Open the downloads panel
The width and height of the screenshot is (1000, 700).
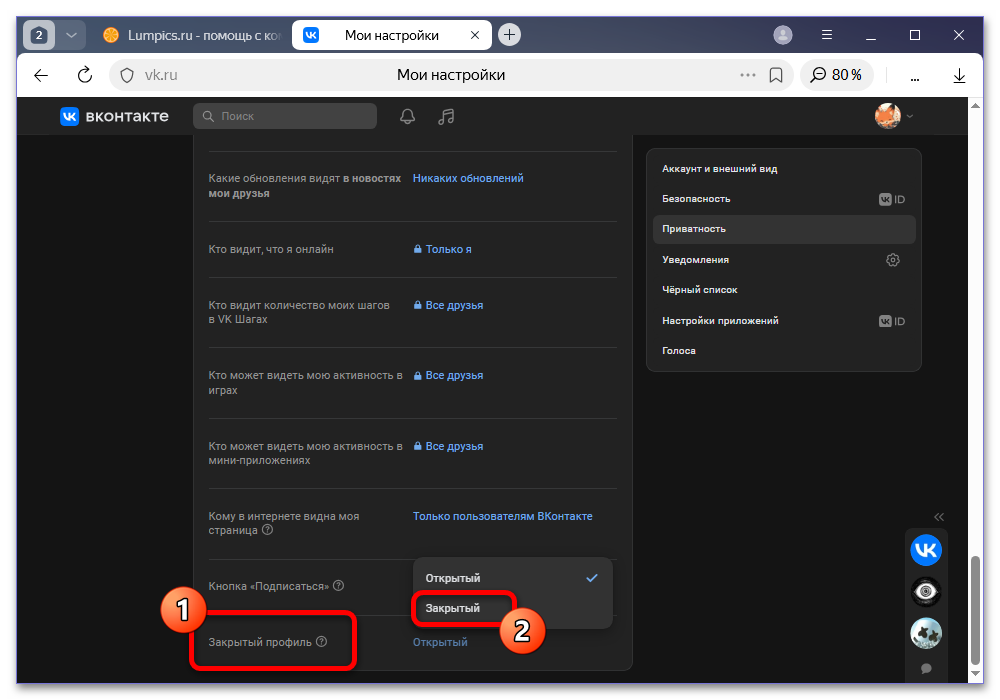[959, 76]
